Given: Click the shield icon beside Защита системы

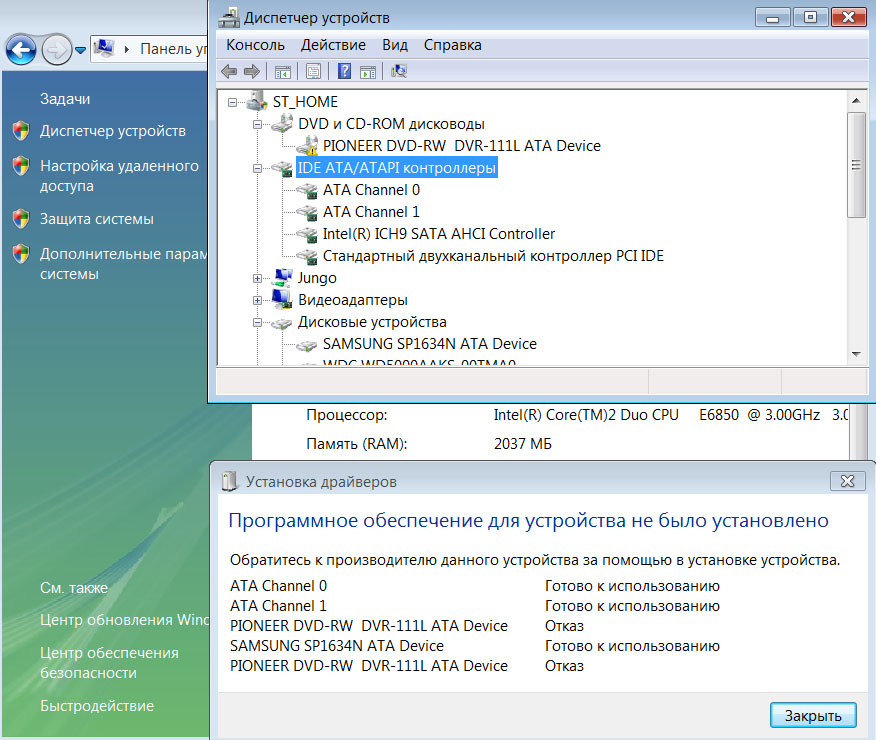Looking at the screenshot, I should pyautogui.click(x=20, y=219).
